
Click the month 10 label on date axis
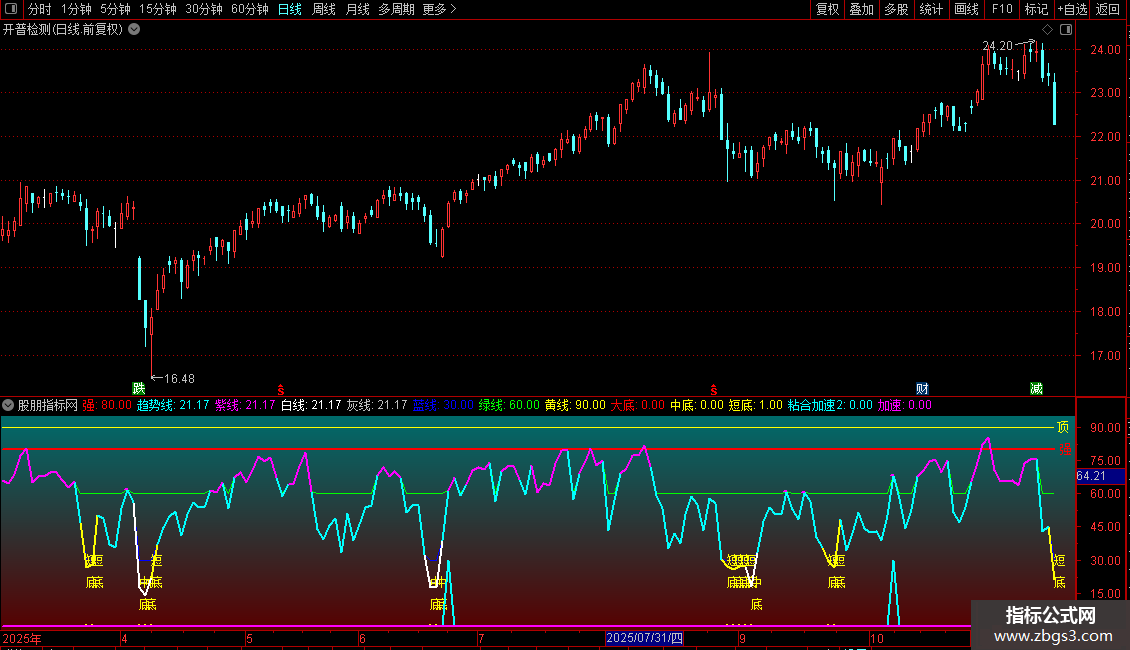(876, 638)
